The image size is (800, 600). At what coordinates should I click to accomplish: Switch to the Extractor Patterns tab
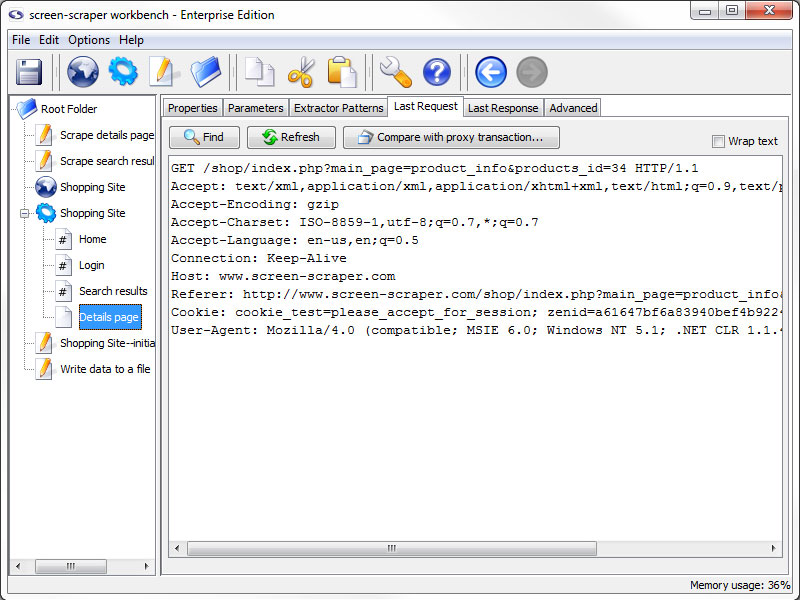click(x=339, y=108)
